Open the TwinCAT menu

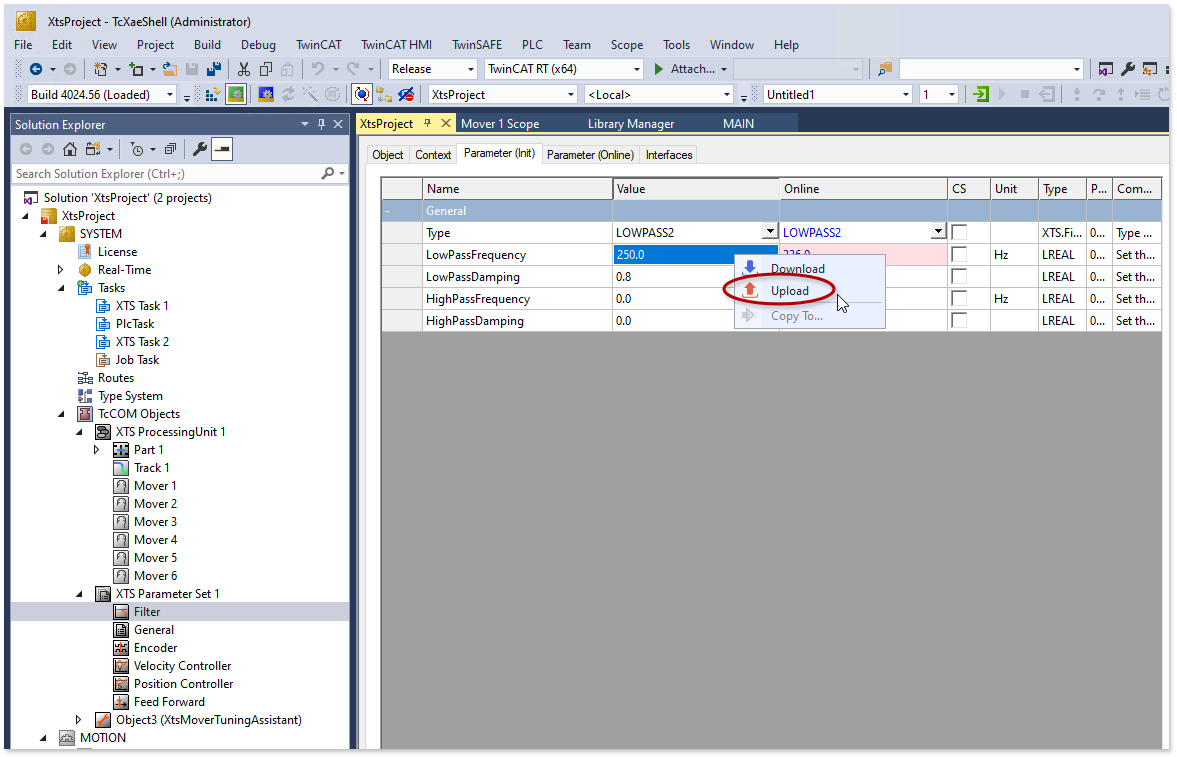pyautogui.click(x=318, y=45)
